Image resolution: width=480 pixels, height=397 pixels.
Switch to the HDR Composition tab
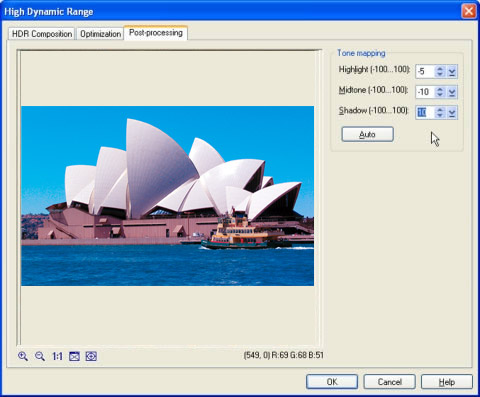pyautogui.click(x=41, y=34)
